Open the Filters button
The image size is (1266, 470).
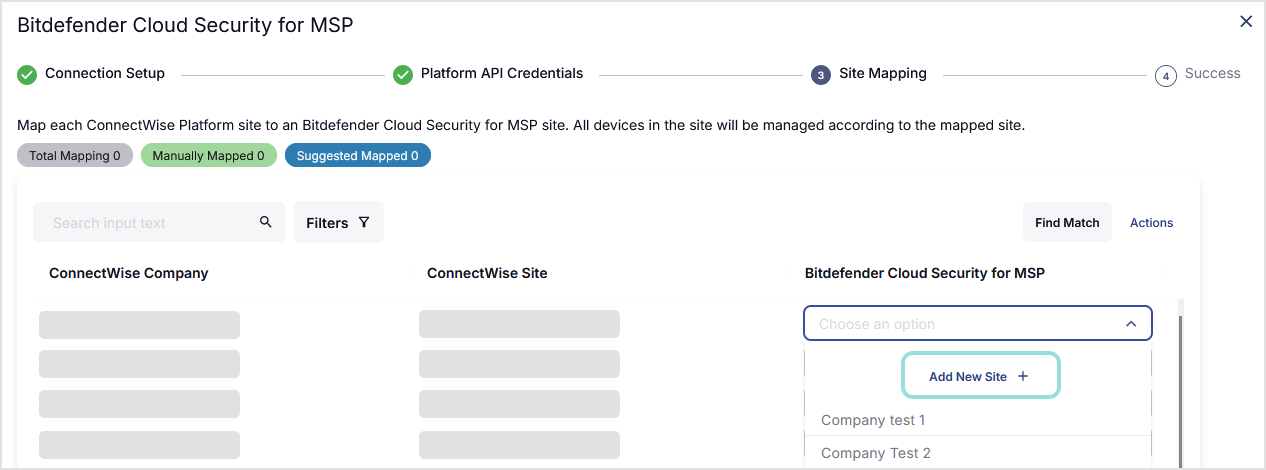[x=339, y=222]
